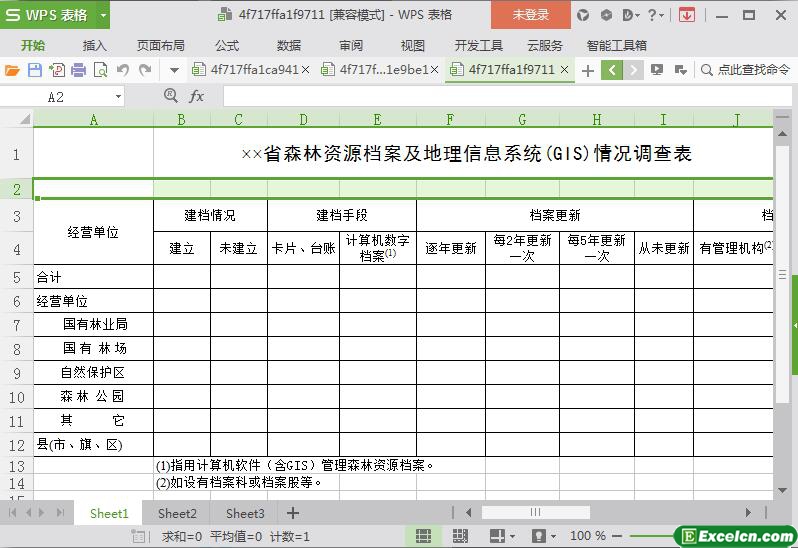Click the zoom out minus button
The width and height of the screenshot is (798, 548).
(617, 536)
